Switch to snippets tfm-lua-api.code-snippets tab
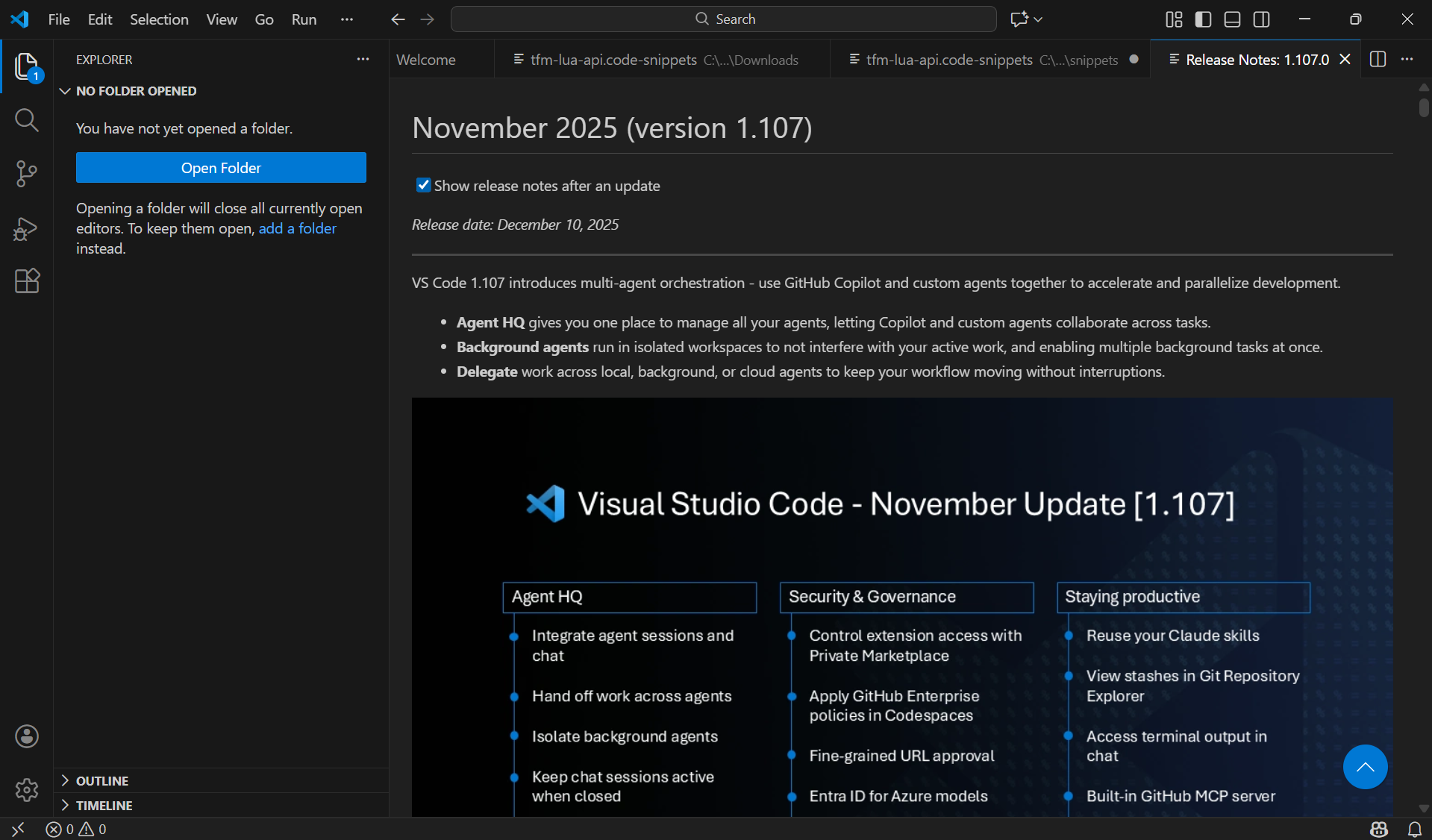The width and height of the screenshot is (1432, 840). coord(990,59)
